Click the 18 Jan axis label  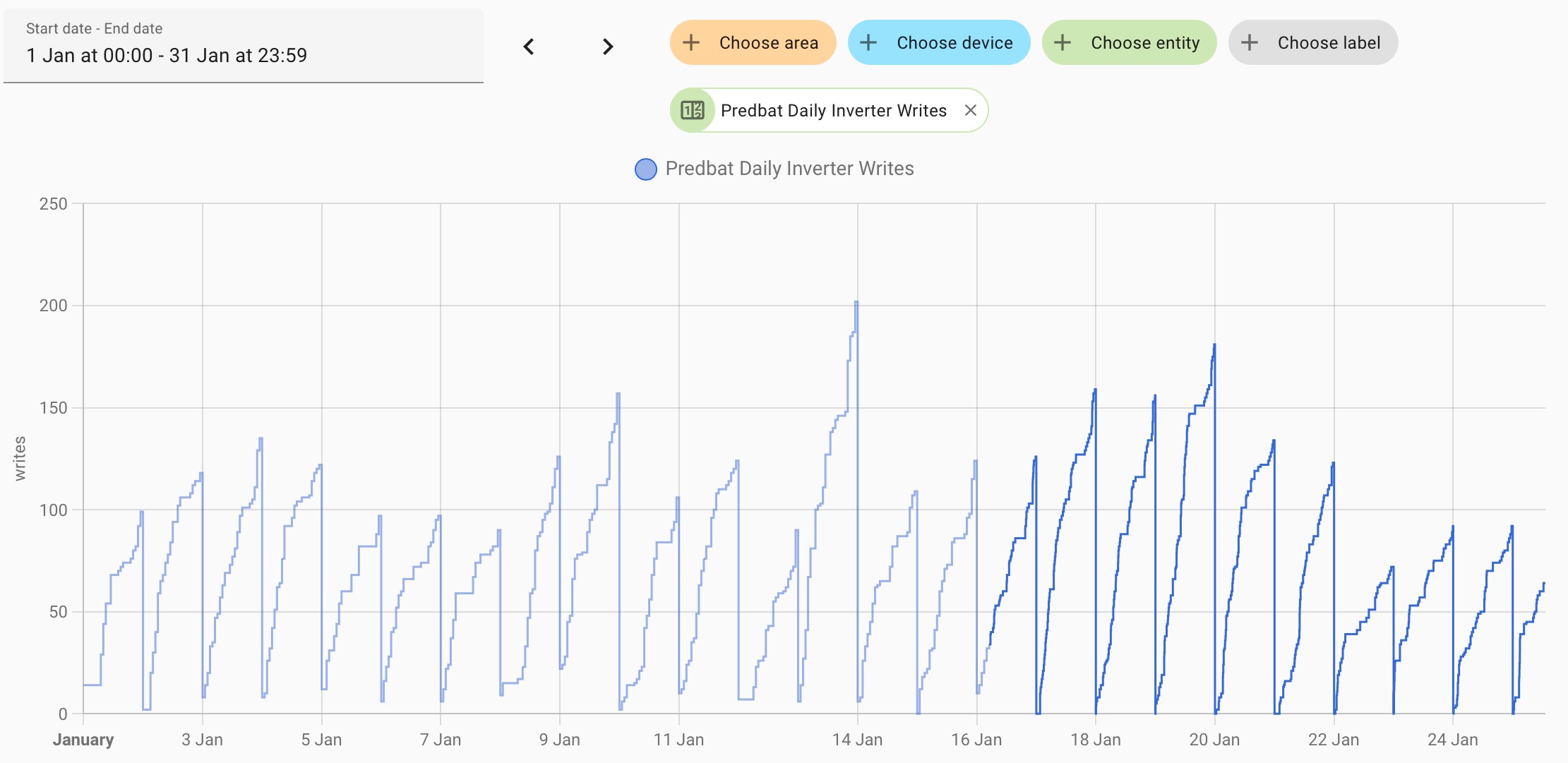pyautogui.click(x=1096, y=740)
